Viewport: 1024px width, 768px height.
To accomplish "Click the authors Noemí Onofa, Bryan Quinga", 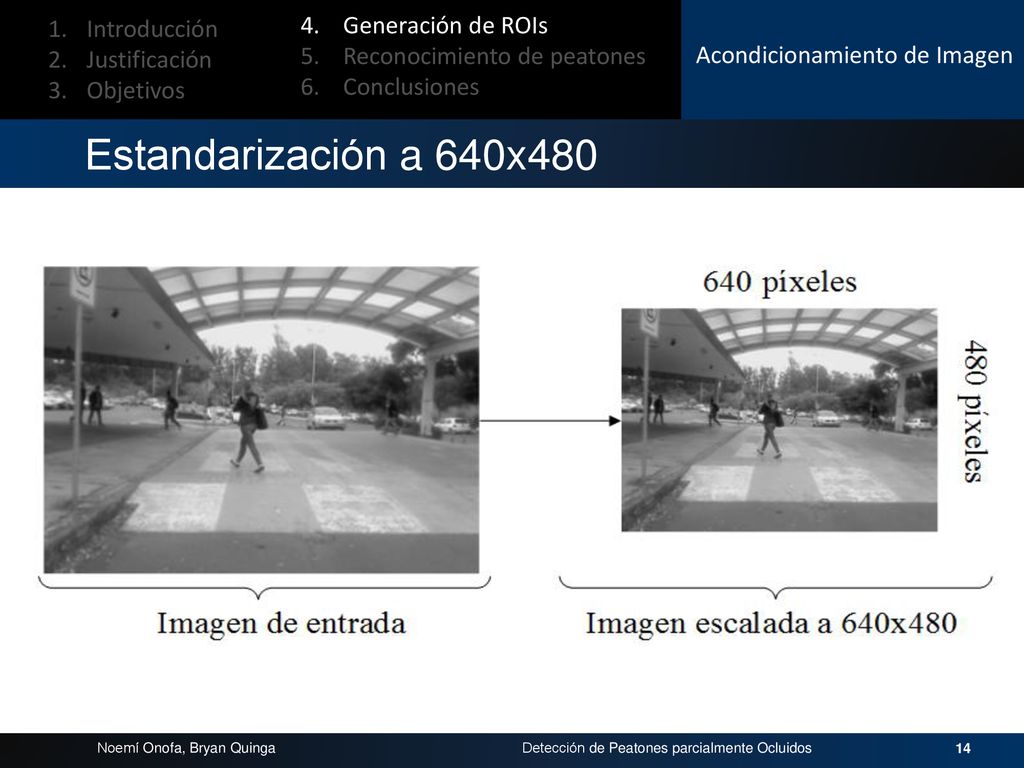I will (186, 748).
